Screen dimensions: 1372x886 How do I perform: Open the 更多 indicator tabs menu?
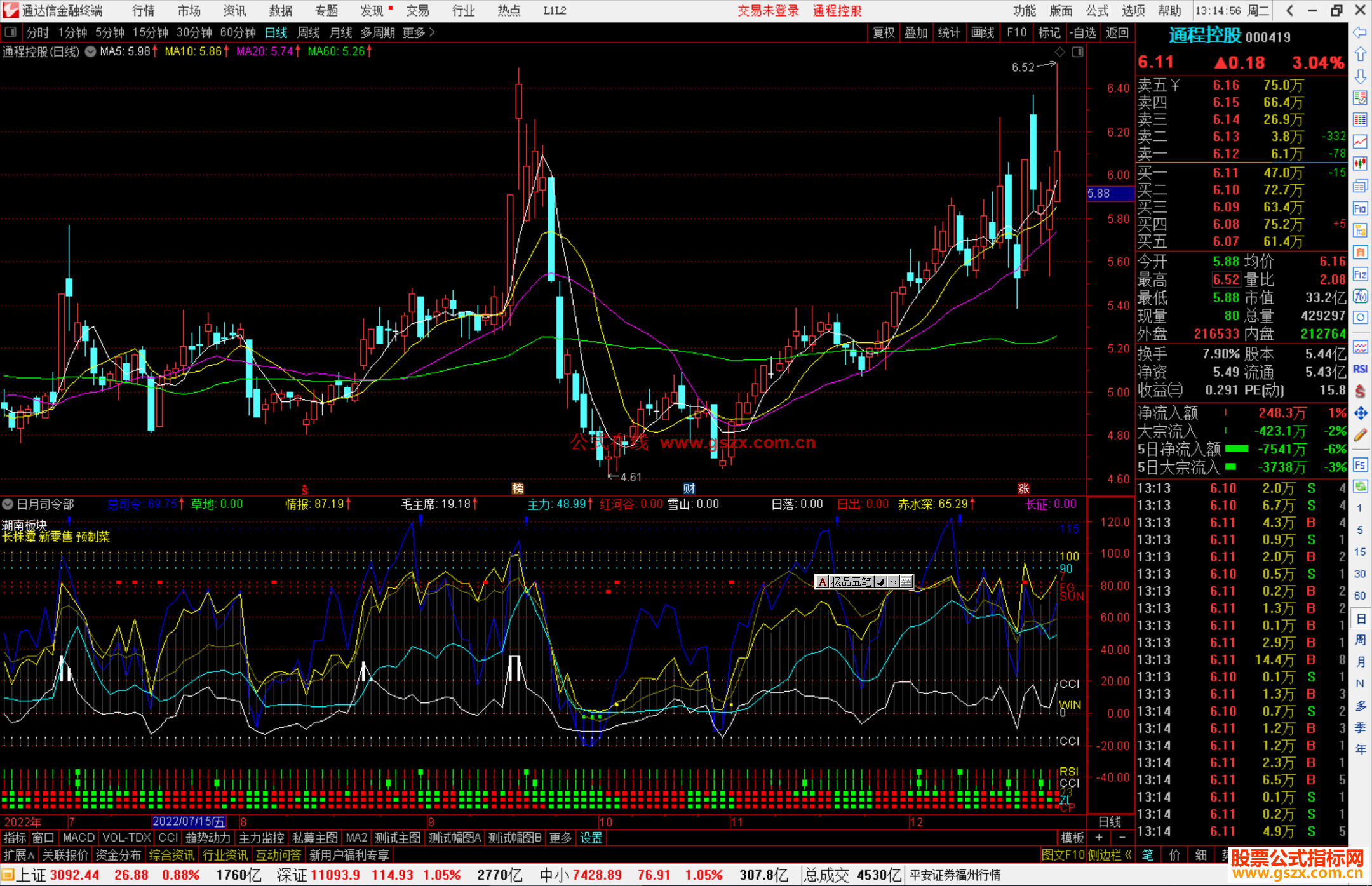point(560,838)
